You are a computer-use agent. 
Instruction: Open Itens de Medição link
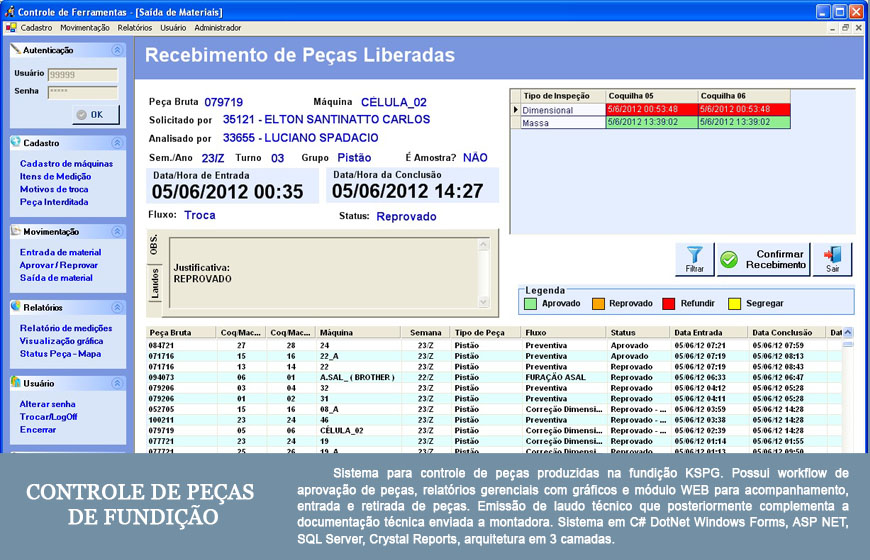pos(55,176)
